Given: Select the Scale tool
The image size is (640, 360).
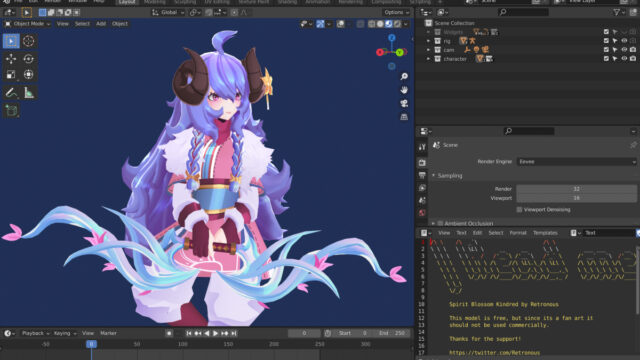Looking at the screenshot, I should [11, 74].
